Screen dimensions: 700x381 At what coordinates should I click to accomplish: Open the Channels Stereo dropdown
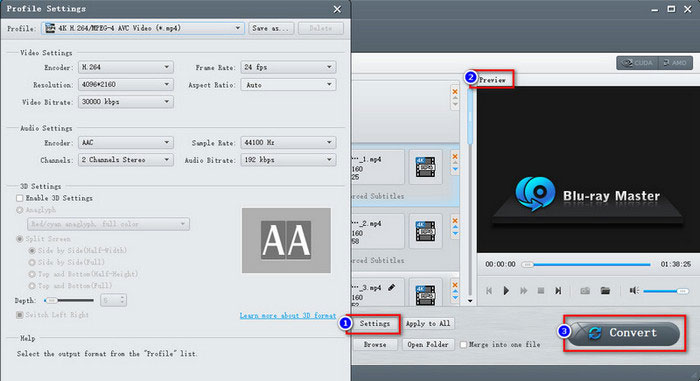click(x=126, y=160)
